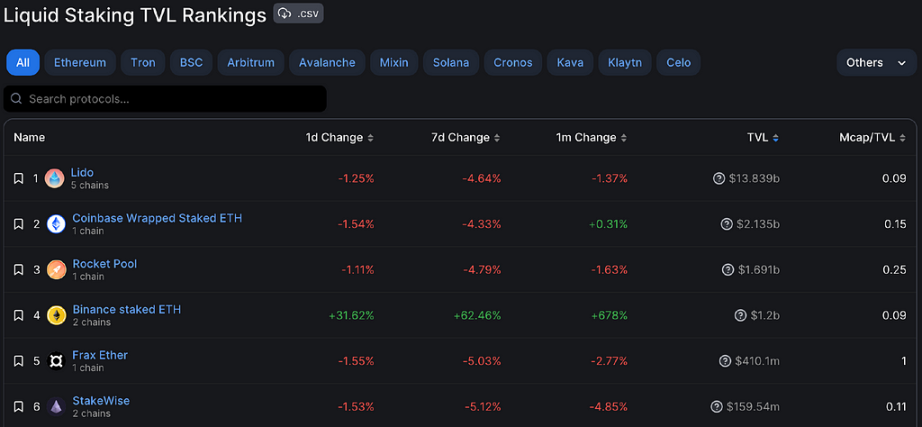Toggle bookmark for Rocket Pool
Image resolution: width=922 pixels, height=427 pixels.
[x=18, y=269]
